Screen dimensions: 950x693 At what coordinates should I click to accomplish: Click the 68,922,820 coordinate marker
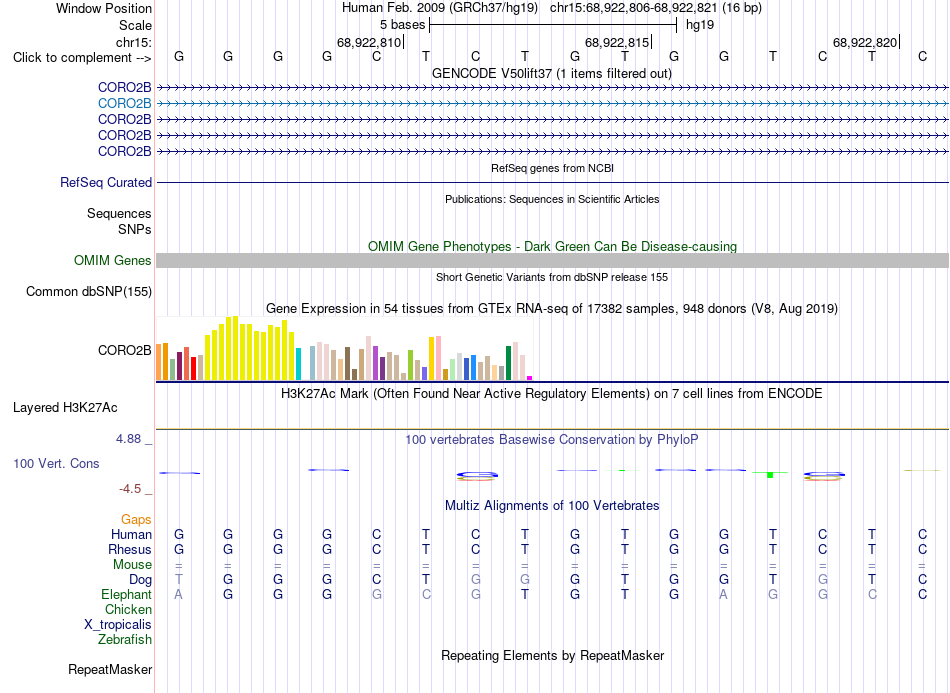coord(865,42)
